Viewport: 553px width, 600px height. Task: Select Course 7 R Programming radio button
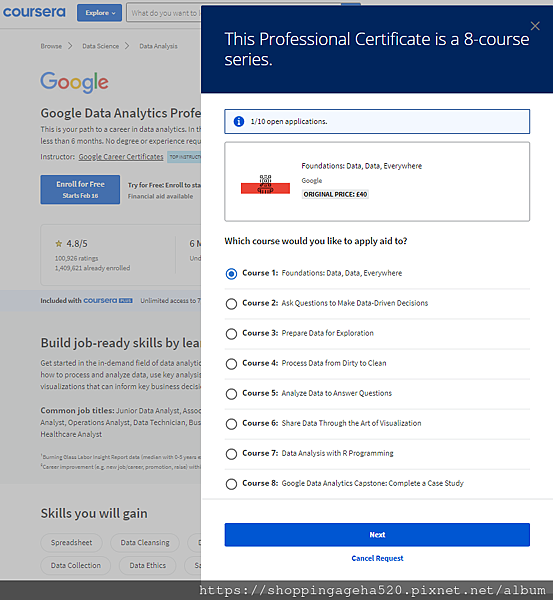[231, 454]
